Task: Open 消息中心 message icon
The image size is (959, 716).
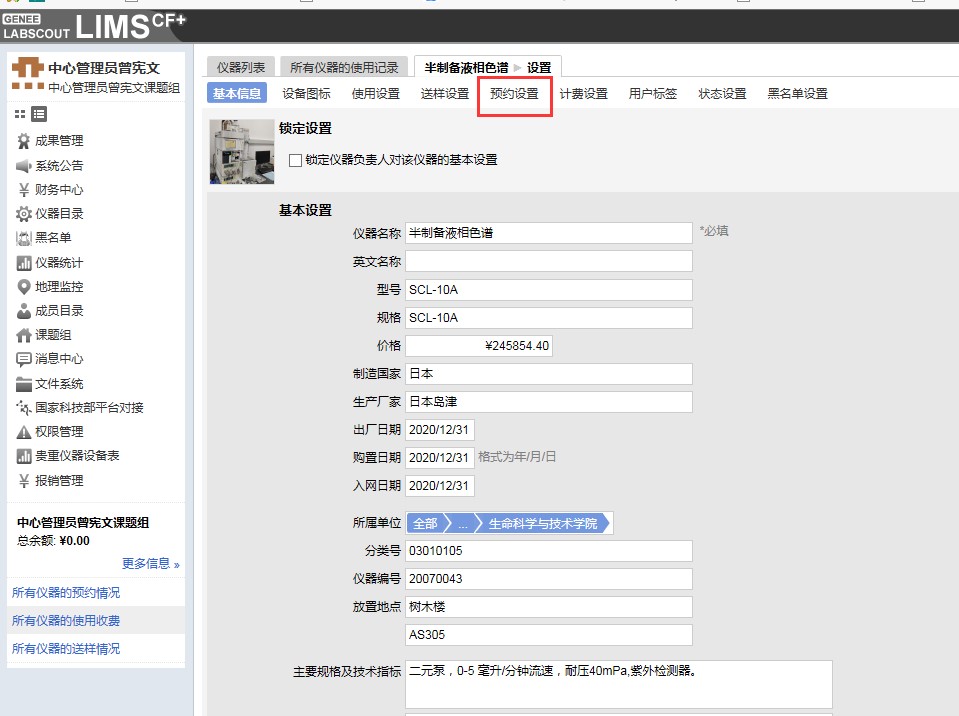Action: (x=25, y=359)
